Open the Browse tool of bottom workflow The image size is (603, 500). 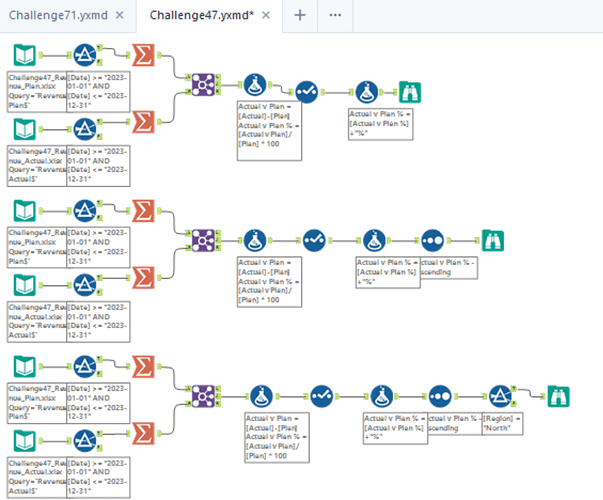(x=558, y=397)
